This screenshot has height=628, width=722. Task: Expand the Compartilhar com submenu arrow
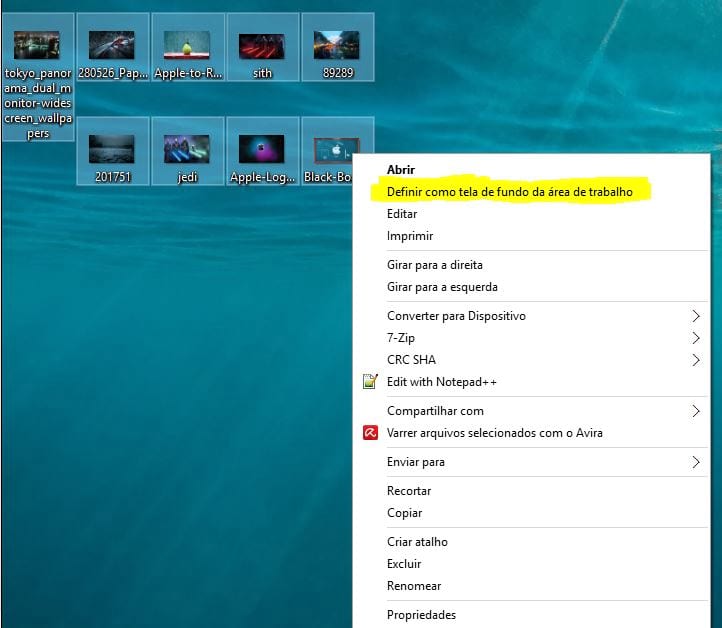tap(696, 411)
